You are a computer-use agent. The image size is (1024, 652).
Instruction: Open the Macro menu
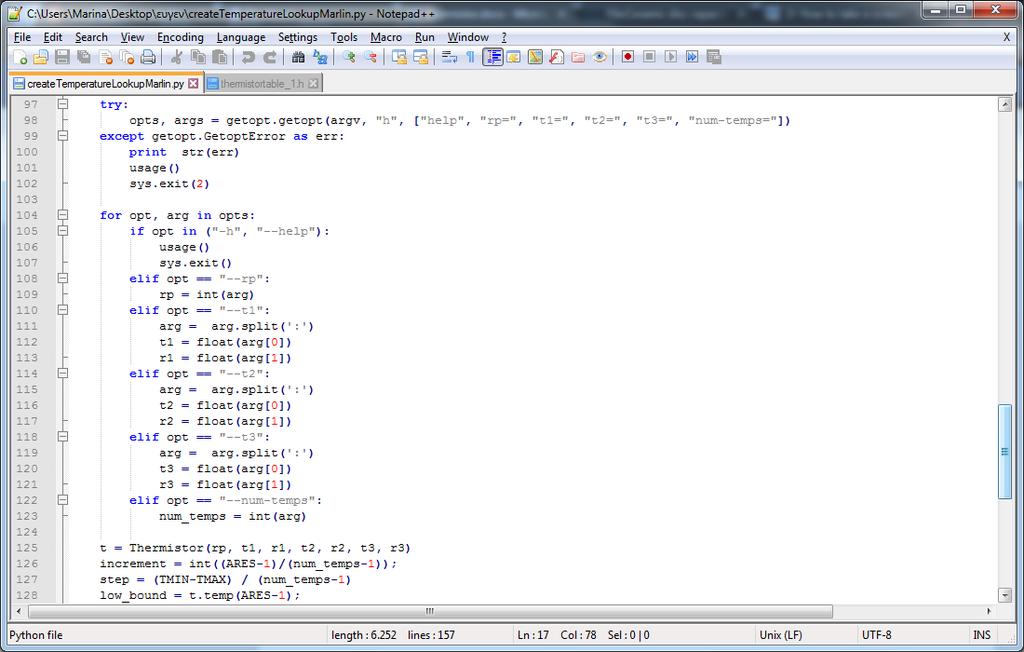point(386,37)
